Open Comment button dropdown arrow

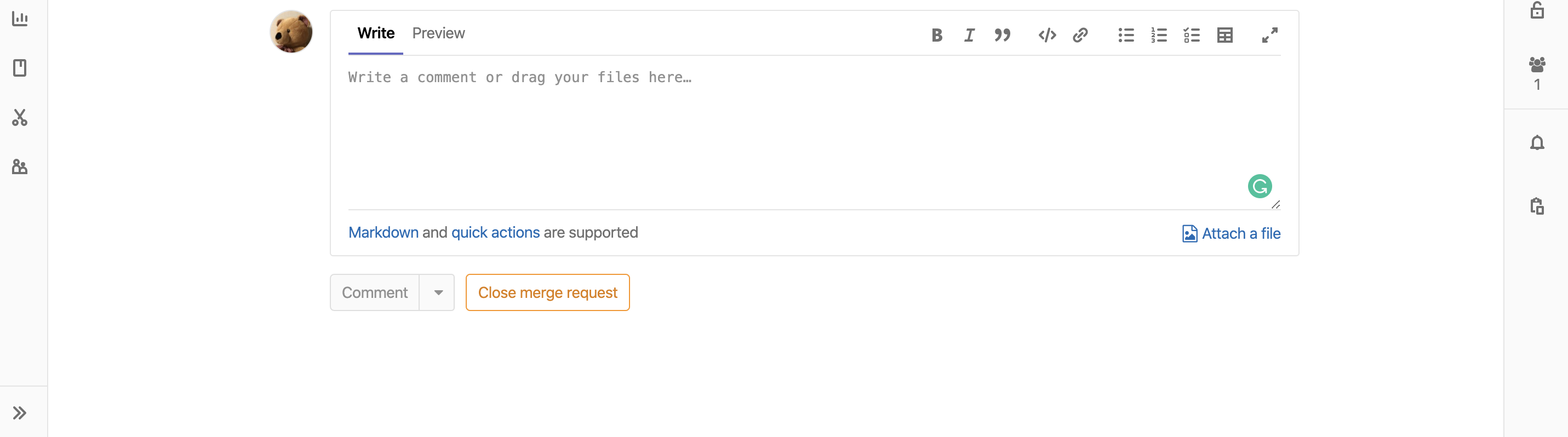coord(438,293)
